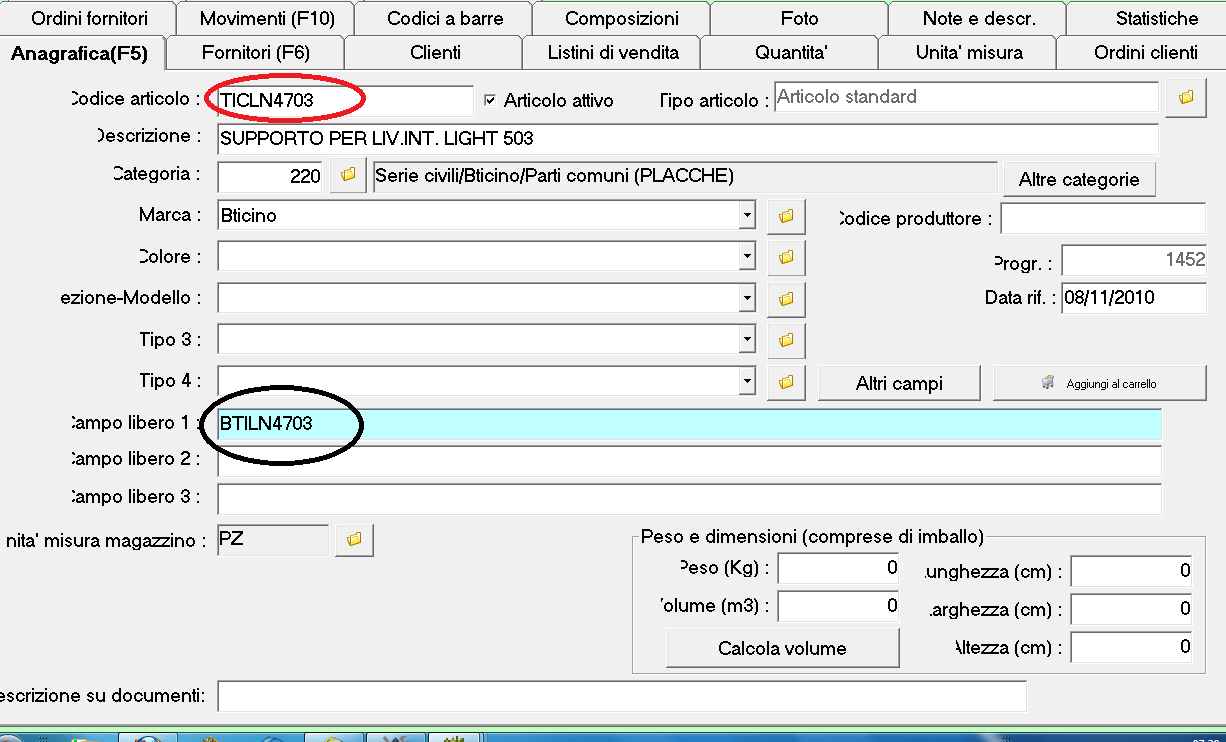Click Campo libero 1 field
This screenshot has height=742, width=1226.
click(689, 424)
